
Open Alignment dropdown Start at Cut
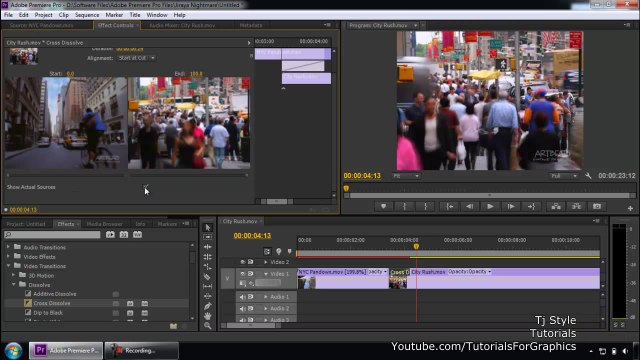pyautogui.click(x=136, y=58)
